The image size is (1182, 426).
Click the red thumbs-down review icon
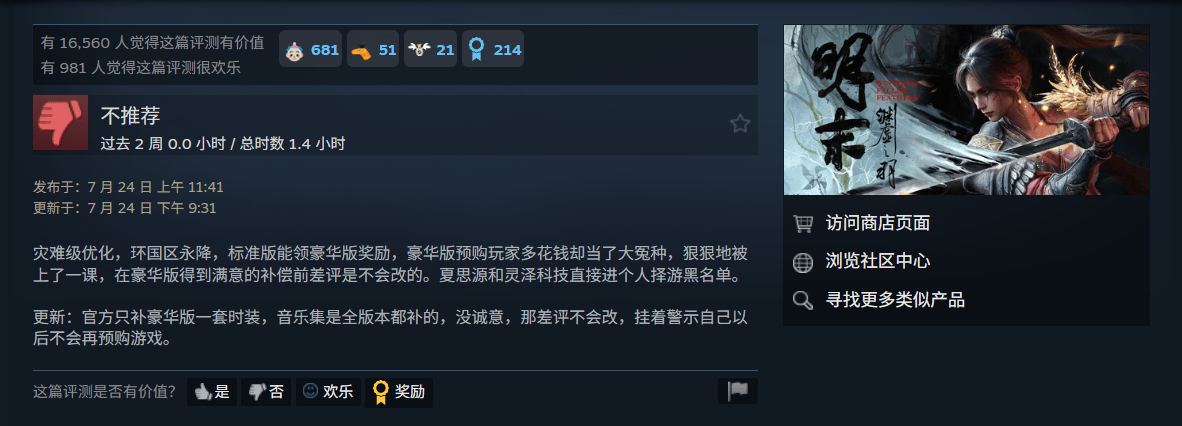(60, 123)
